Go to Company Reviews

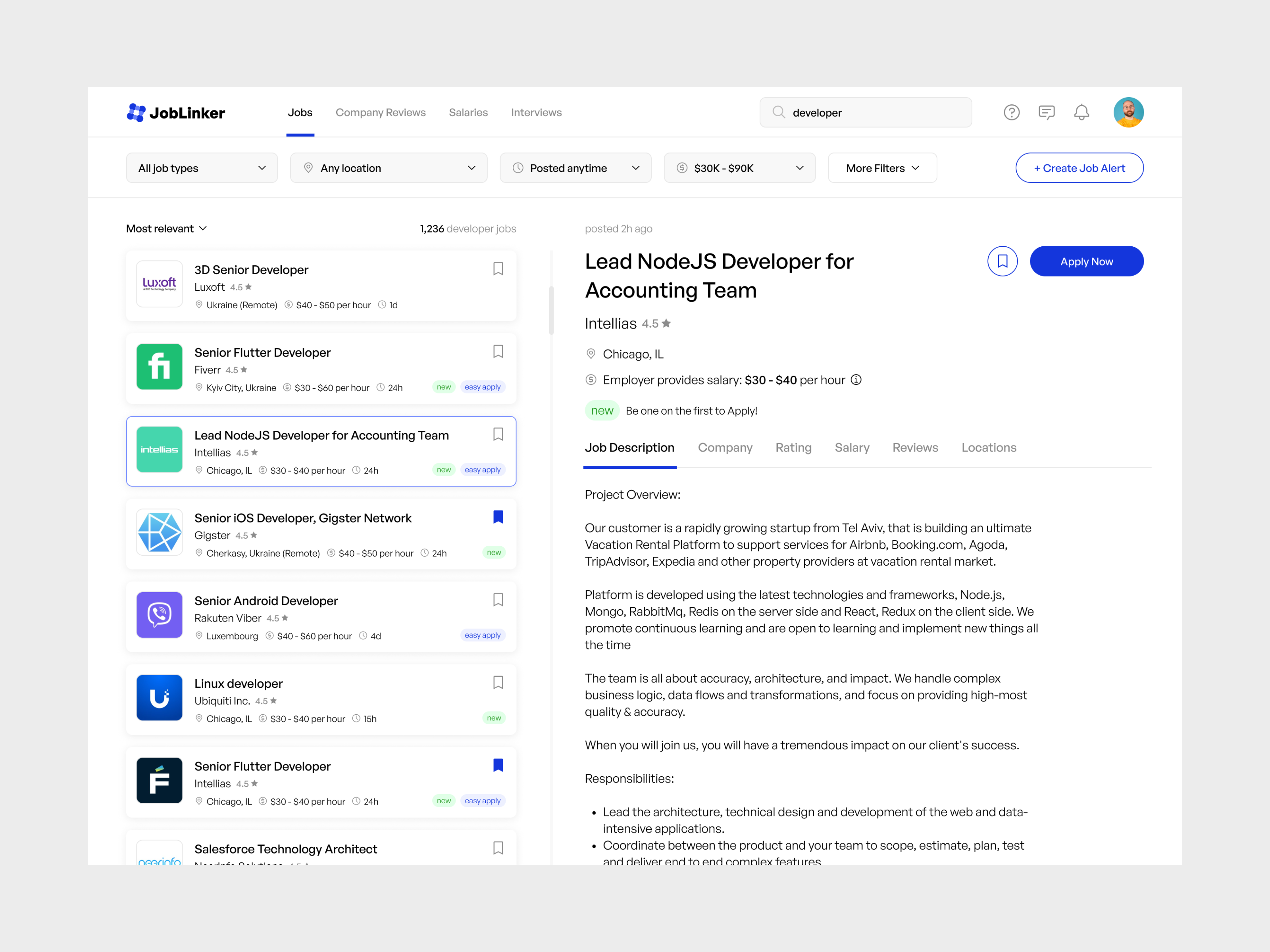[x=380, y=113]
